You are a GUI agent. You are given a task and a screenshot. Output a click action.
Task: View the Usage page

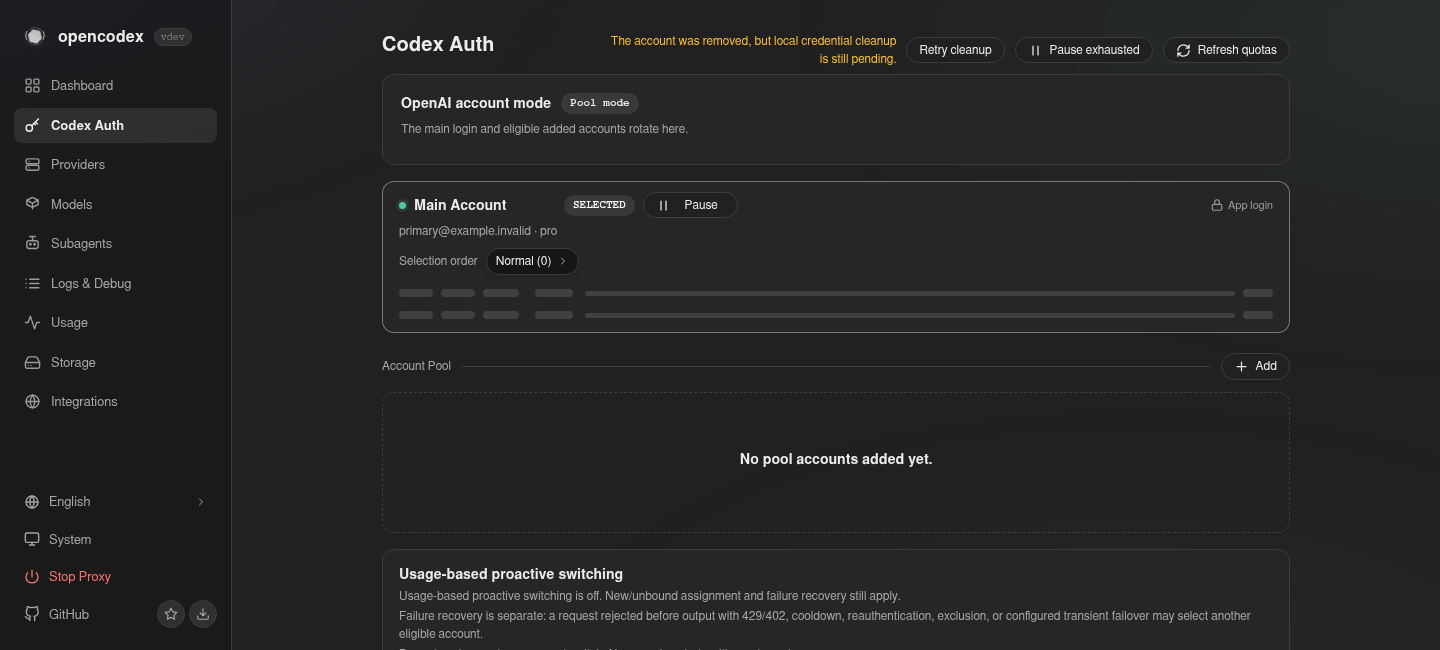(115, 322)
